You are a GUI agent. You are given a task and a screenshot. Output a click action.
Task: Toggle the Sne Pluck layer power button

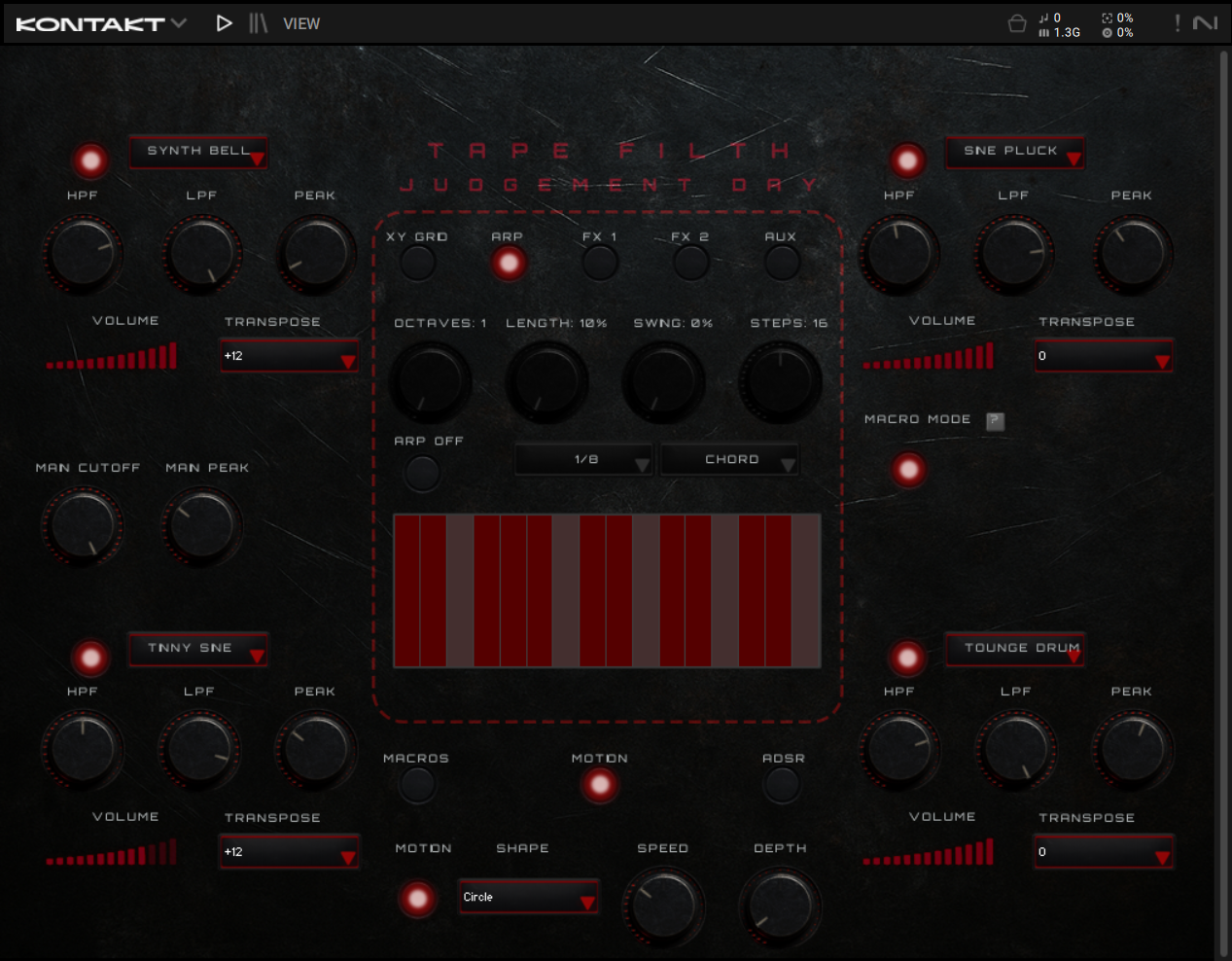[x=907, y=160]
